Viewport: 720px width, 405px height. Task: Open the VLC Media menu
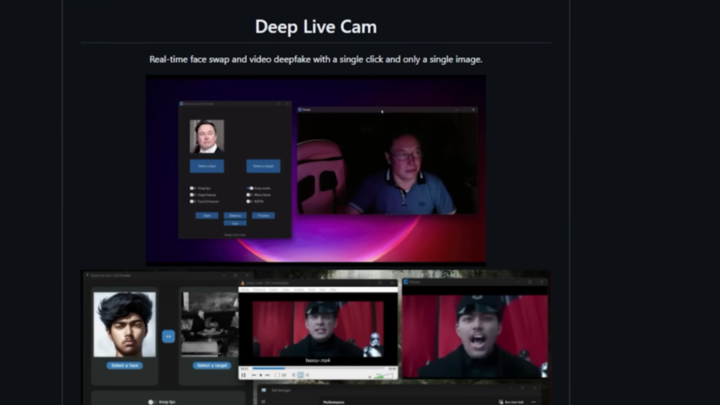coord(245,290)
